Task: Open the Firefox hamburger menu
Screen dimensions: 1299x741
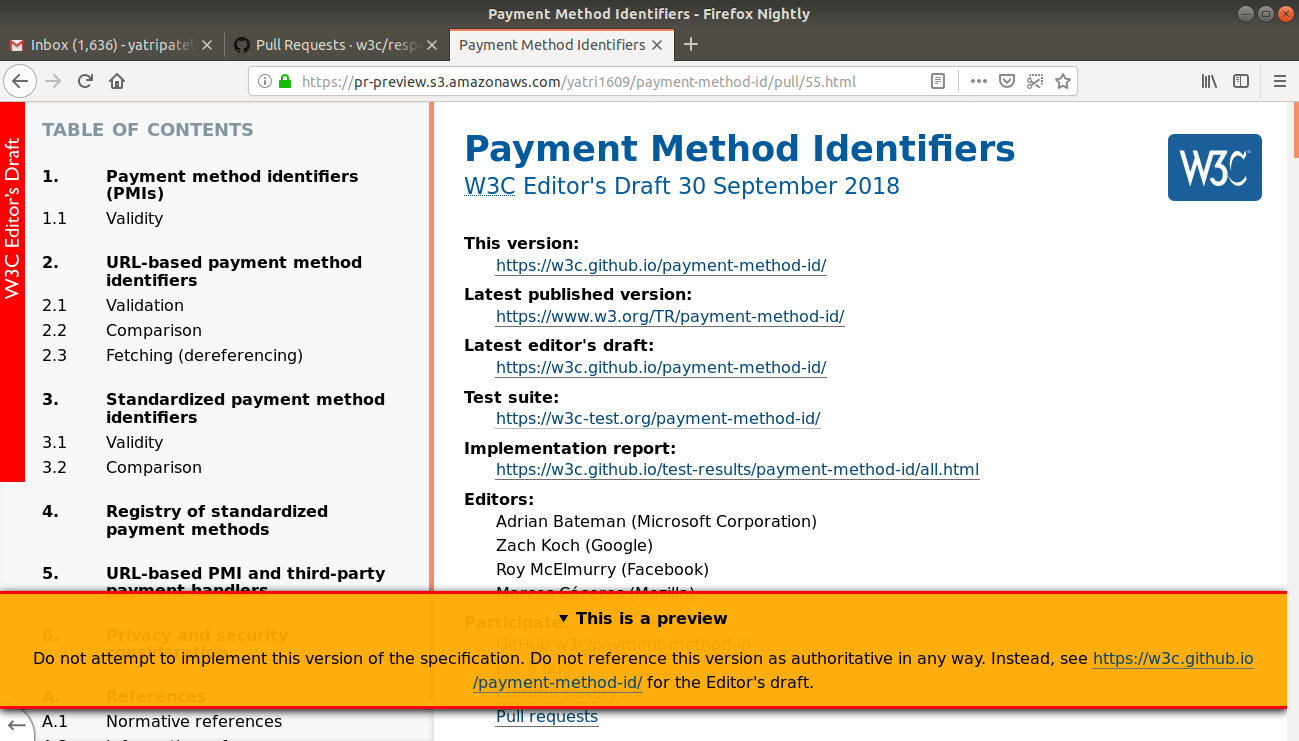Action: click(1280, 82)
